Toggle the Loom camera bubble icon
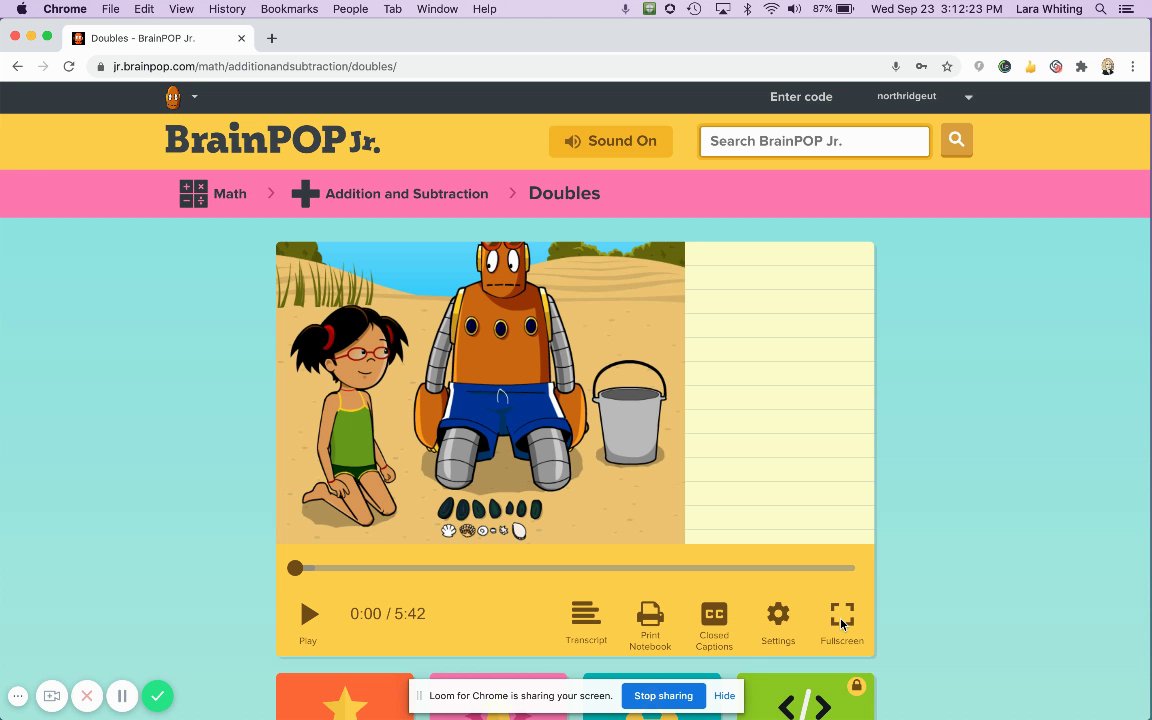This screenshot has height=720, width=1152. click(51, 696)
